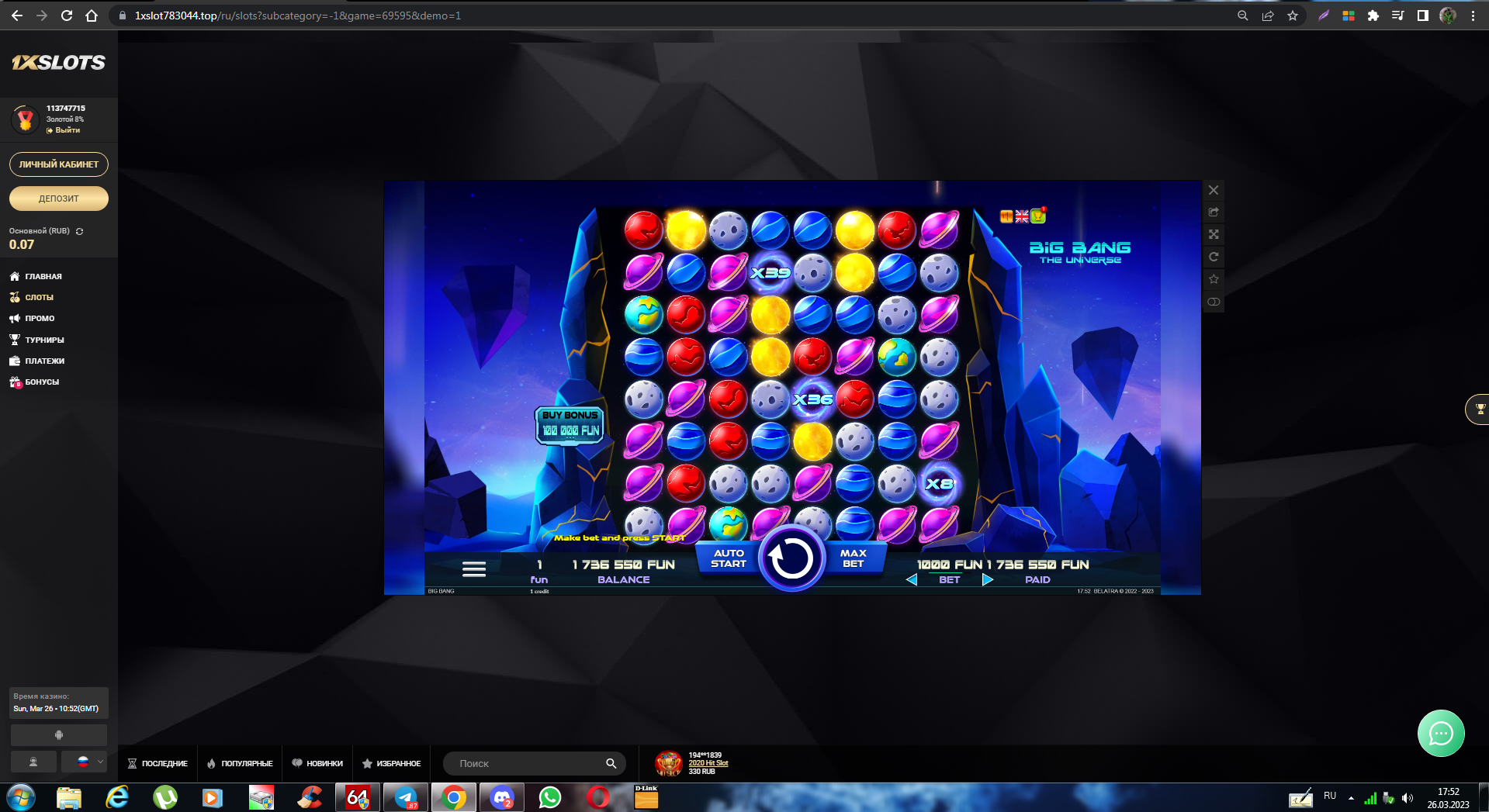The width and height of the screenshot is (1489, 812).
Task: Show ПОСЛЕДНИЕ games tab
Action: point(158,763)
